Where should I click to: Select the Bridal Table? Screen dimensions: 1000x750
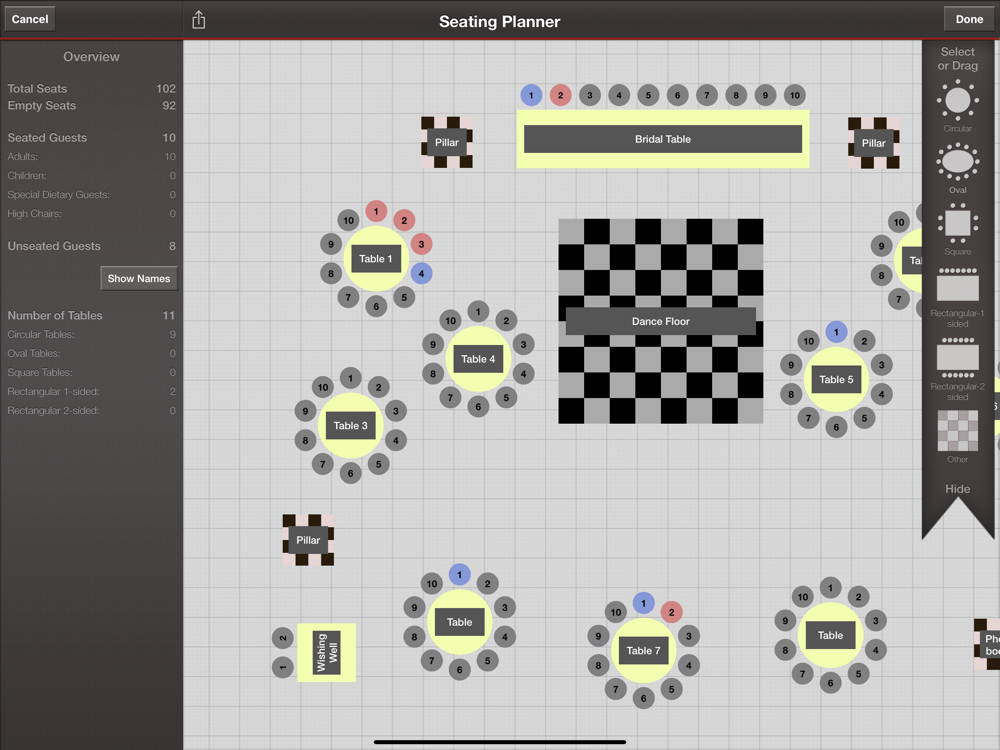pos(663,139)
